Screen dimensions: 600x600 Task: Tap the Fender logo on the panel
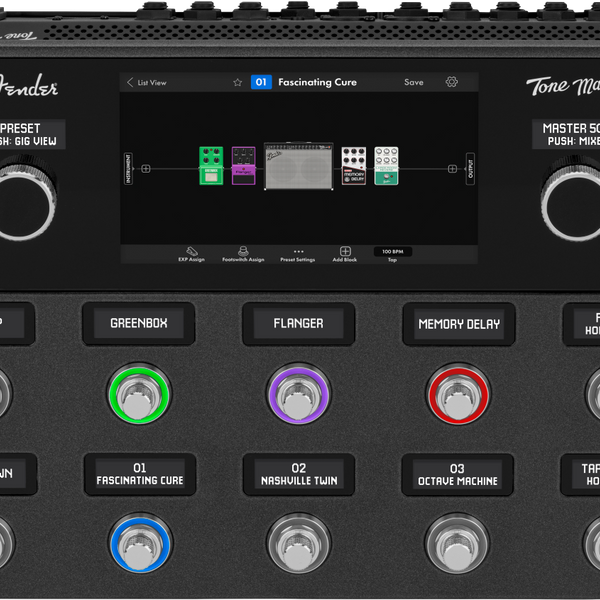[x=29, y=86]
